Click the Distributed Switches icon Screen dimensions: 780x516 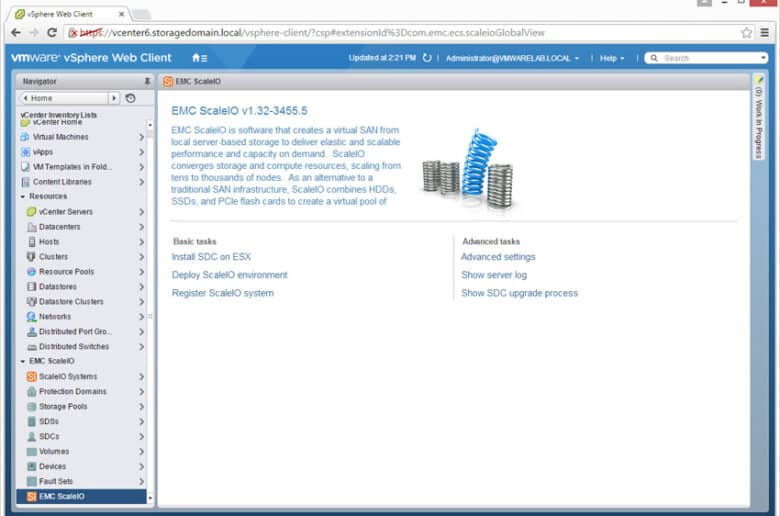click(x=31, y=346)
